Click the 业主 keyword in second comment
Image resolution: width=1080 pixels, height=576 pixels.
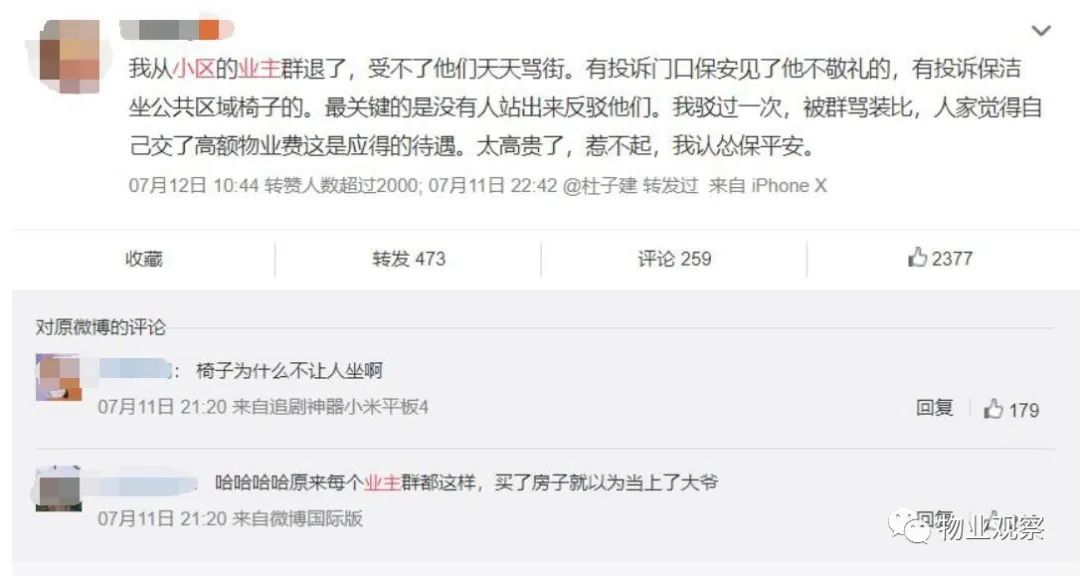pos(382,482)
